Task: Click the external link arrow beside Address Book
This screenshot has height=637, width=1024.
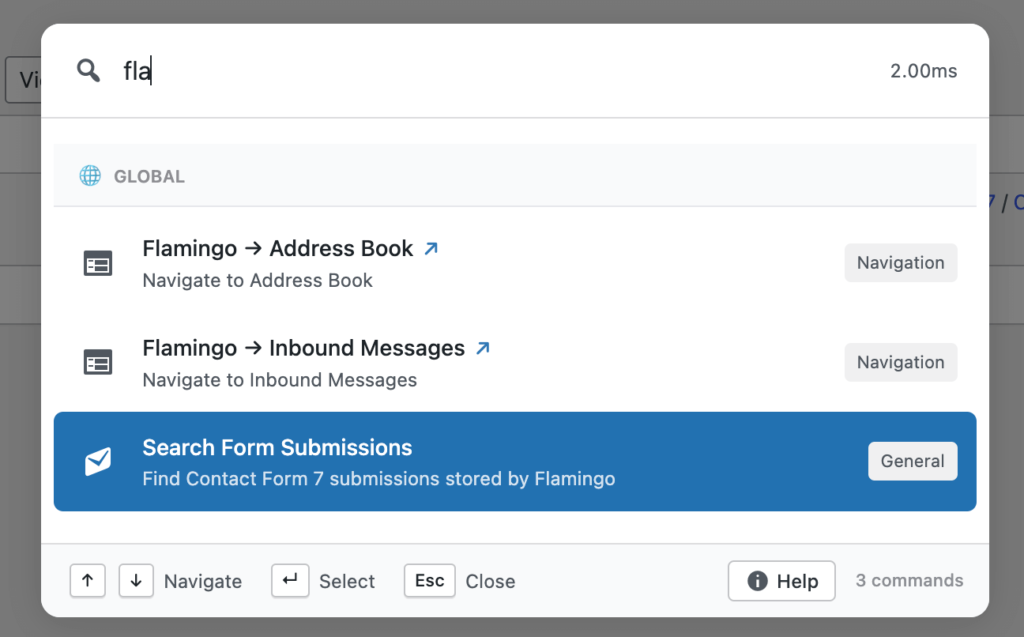Action: point(430,247)
